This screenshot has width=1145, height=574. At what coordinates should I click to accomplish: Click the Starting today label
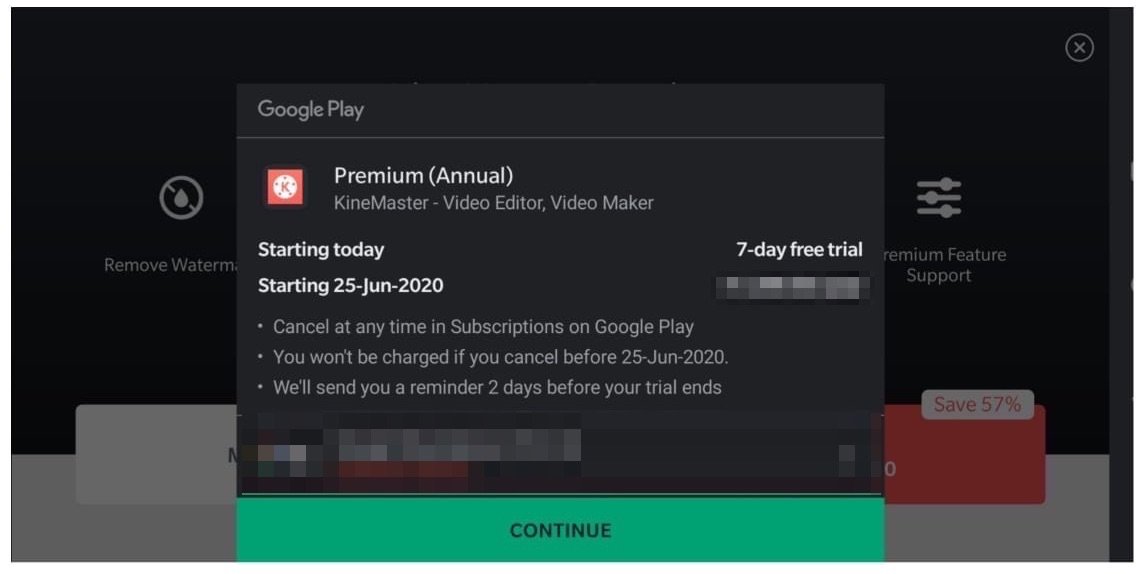pyautogui.click(x=321, y=250)
